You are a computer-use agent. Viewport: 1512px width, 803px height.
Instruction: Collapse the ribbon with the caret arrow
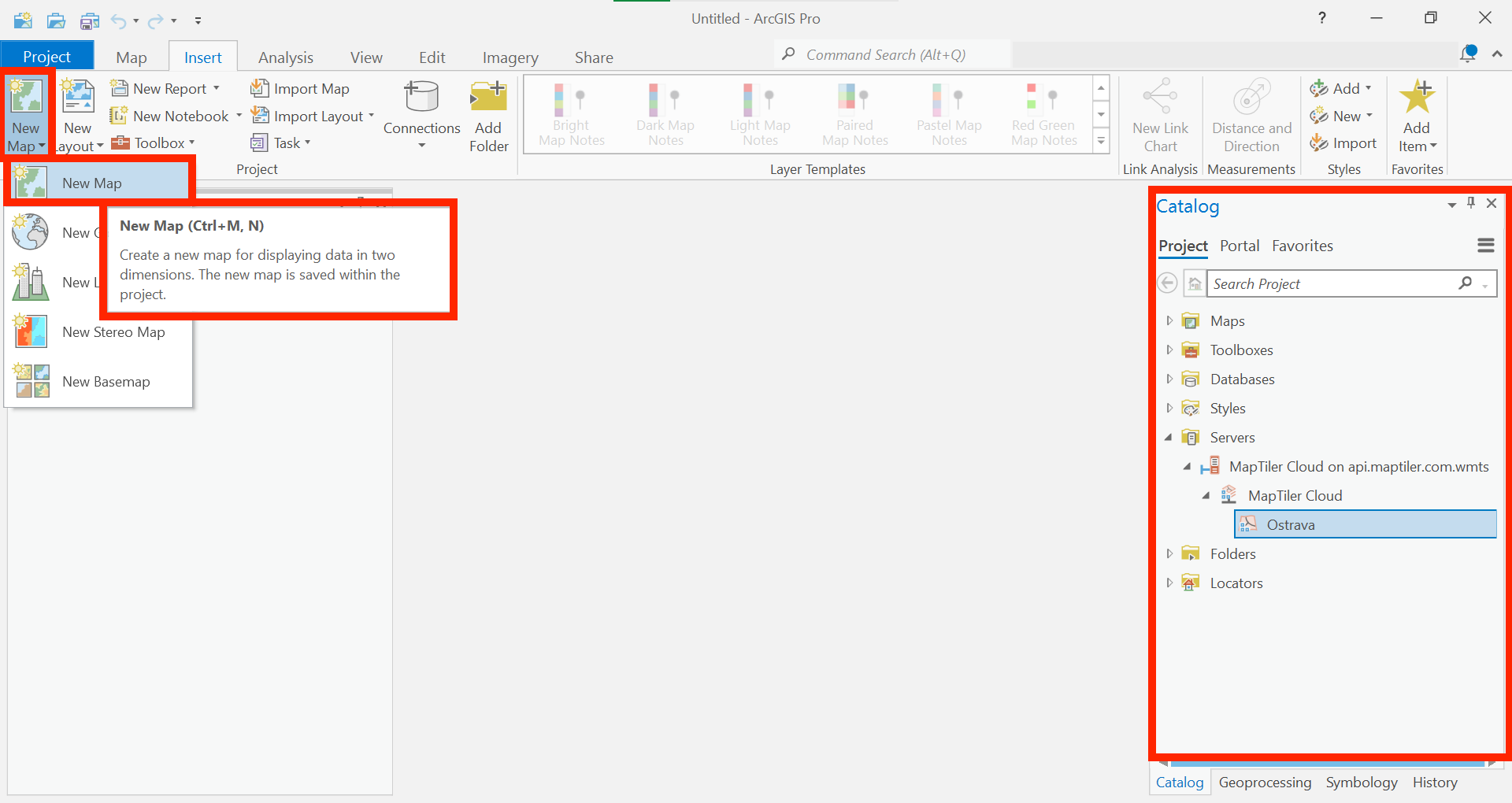1497,54
